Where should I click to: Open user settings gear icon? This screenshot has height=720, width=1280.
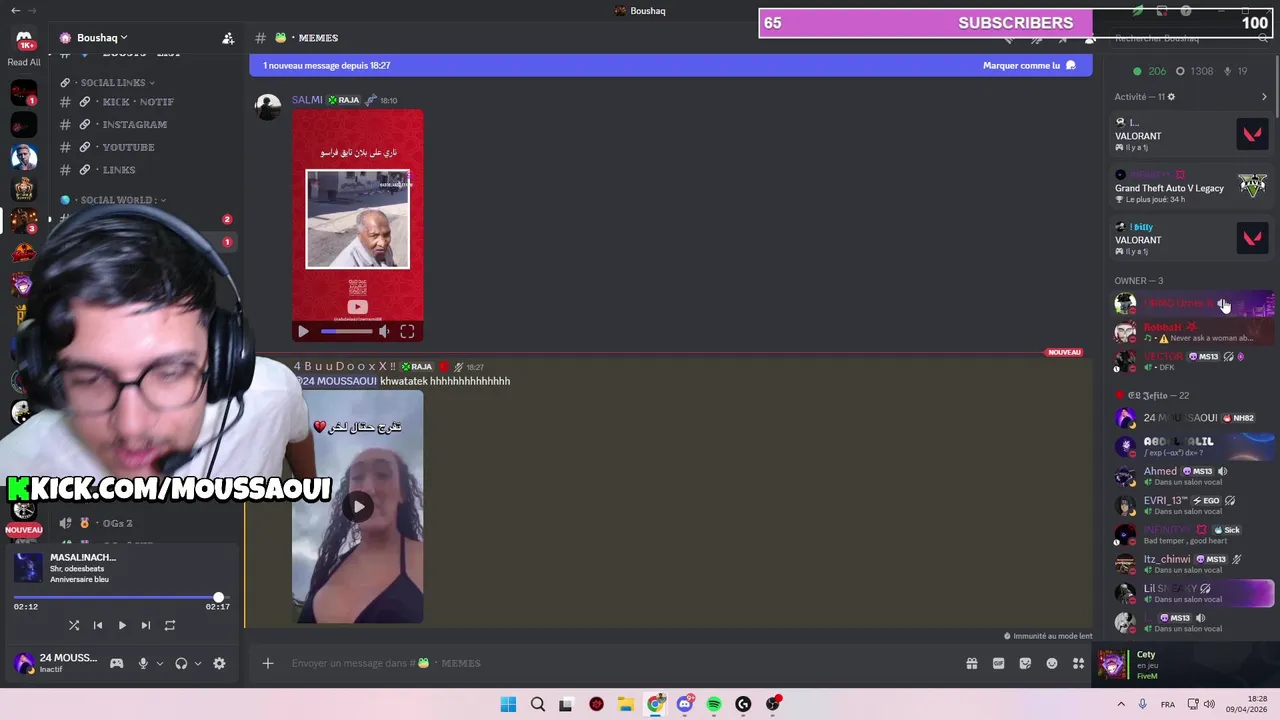[x=219, y=663]
